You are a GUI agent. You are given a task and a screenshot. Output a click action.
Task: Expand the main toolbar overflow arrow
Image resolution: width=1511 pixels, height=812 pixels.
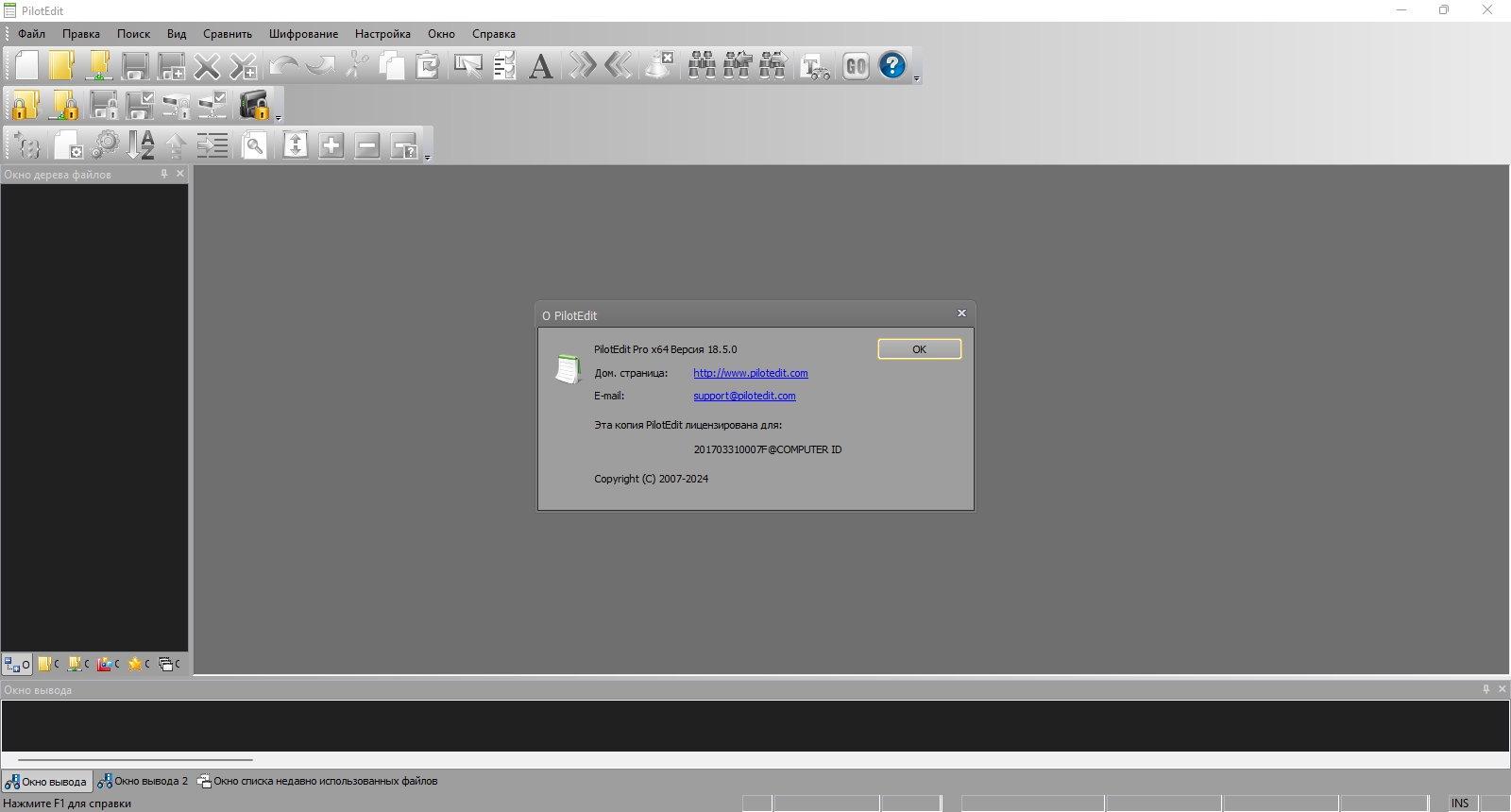pos(916,78)
